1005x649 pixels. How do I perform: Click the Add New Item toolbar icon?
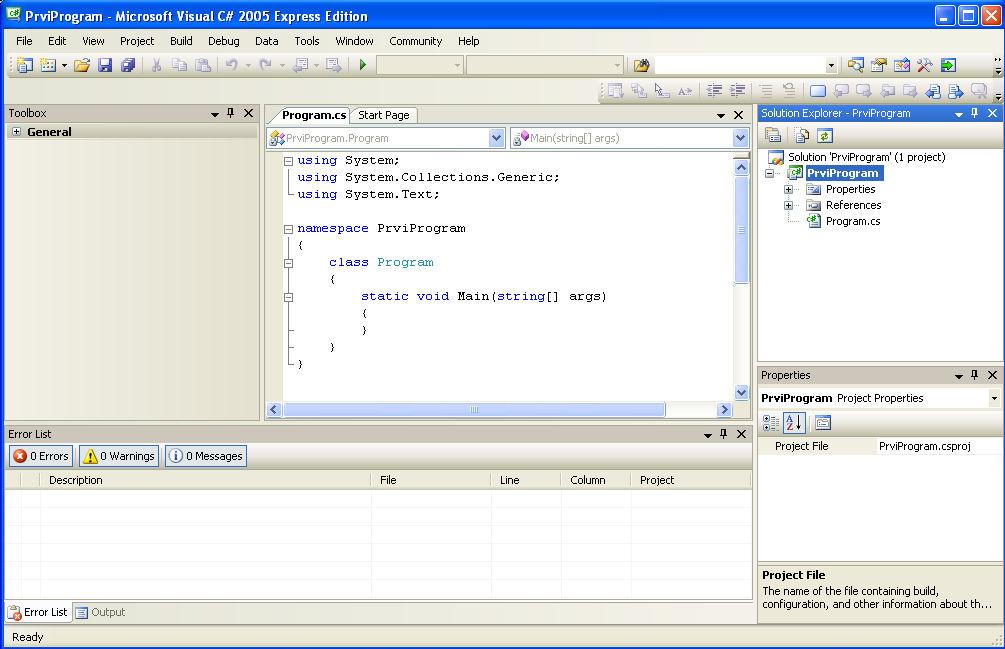(x=48, y=65)
